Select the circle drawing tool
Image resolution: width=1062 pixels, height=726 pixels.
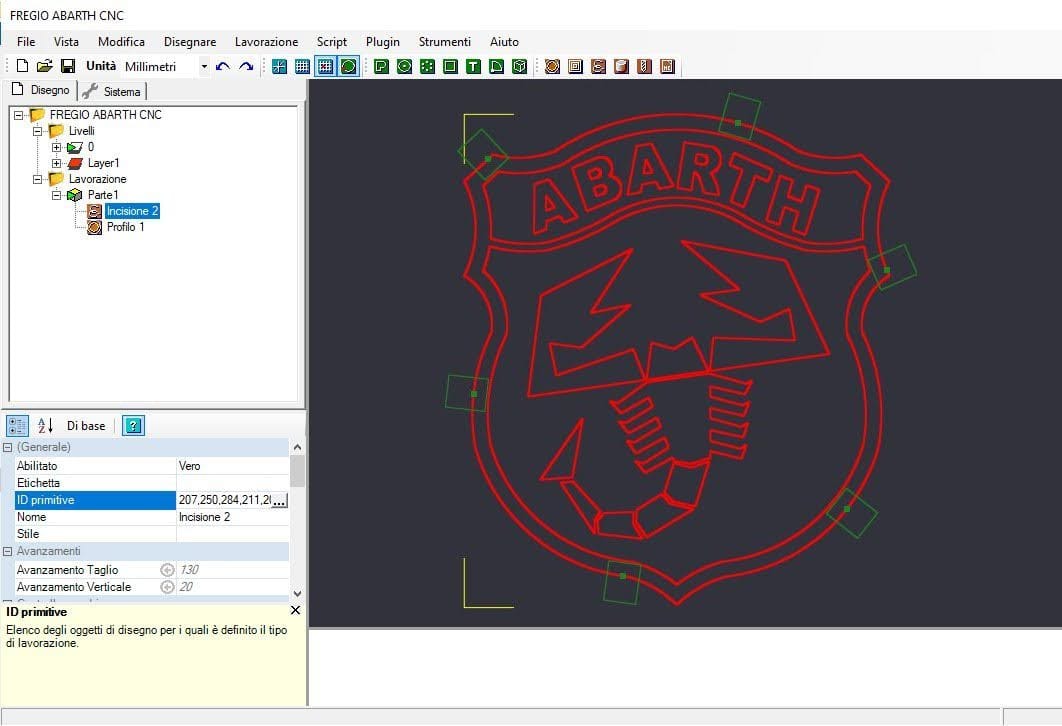(404, 66)
